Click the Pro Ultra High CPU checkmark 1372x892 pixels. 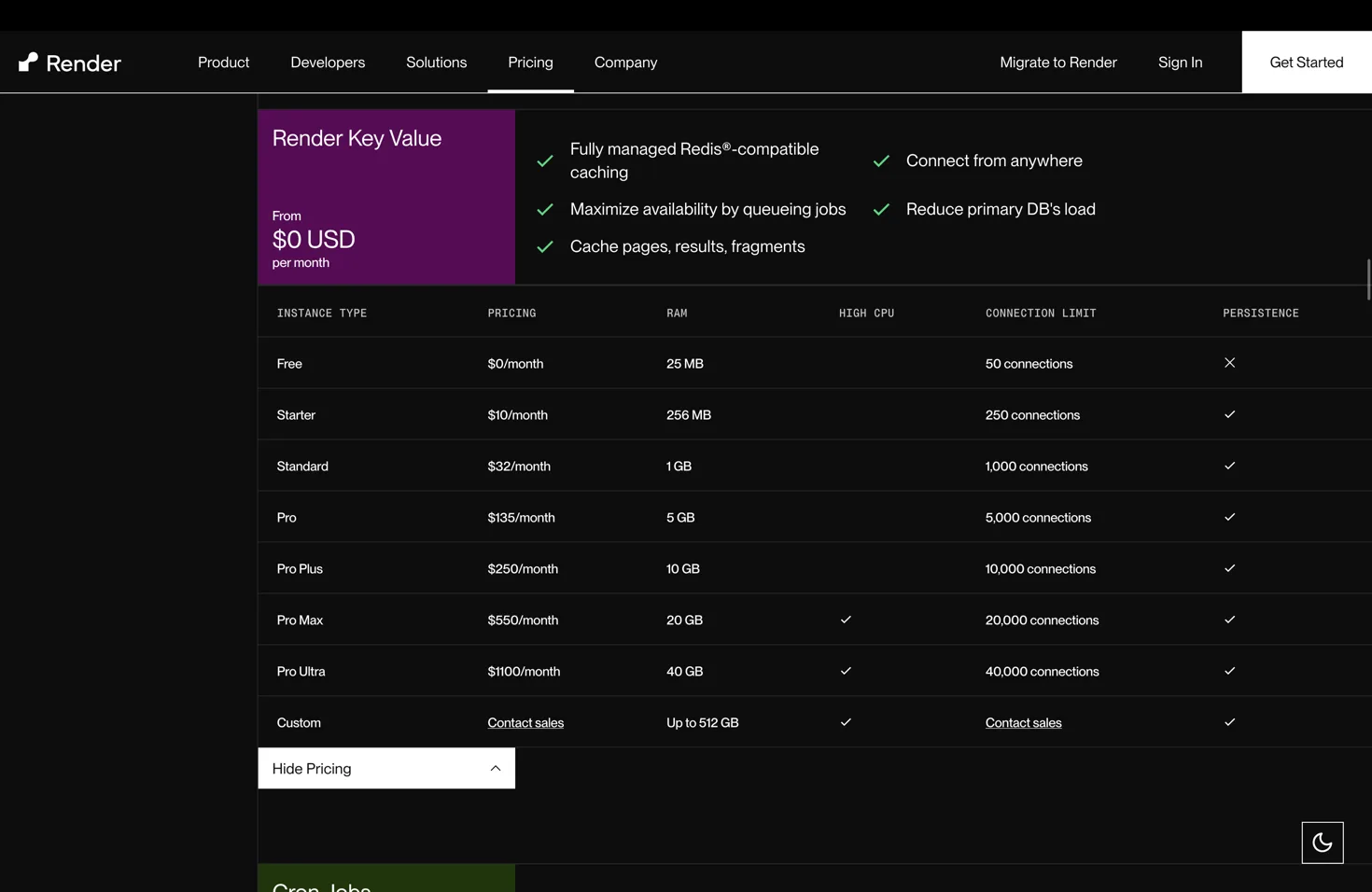(x=846, y=671)
